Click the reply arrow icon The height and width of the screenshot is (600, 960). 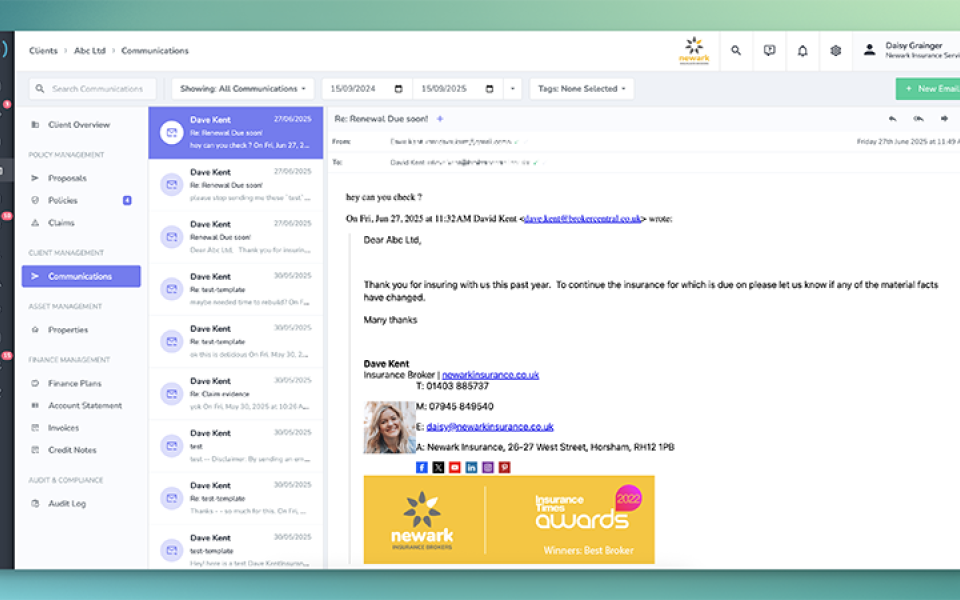pyautogui.click(x=893, y=119)
